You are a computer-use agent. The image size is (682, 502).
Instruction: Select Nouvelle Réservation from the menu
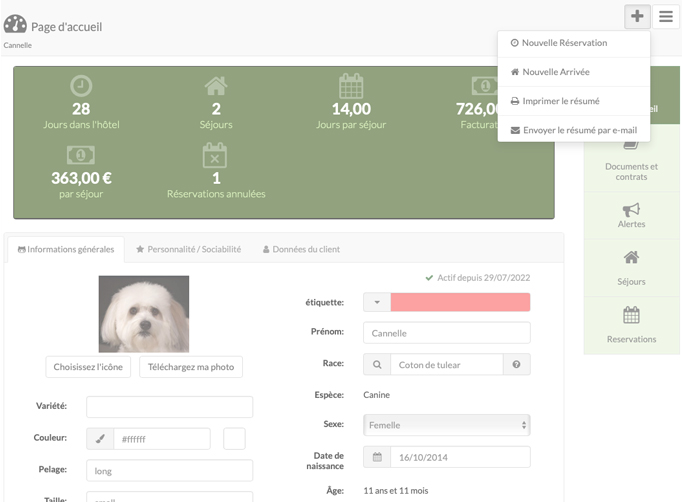(574, 43)
